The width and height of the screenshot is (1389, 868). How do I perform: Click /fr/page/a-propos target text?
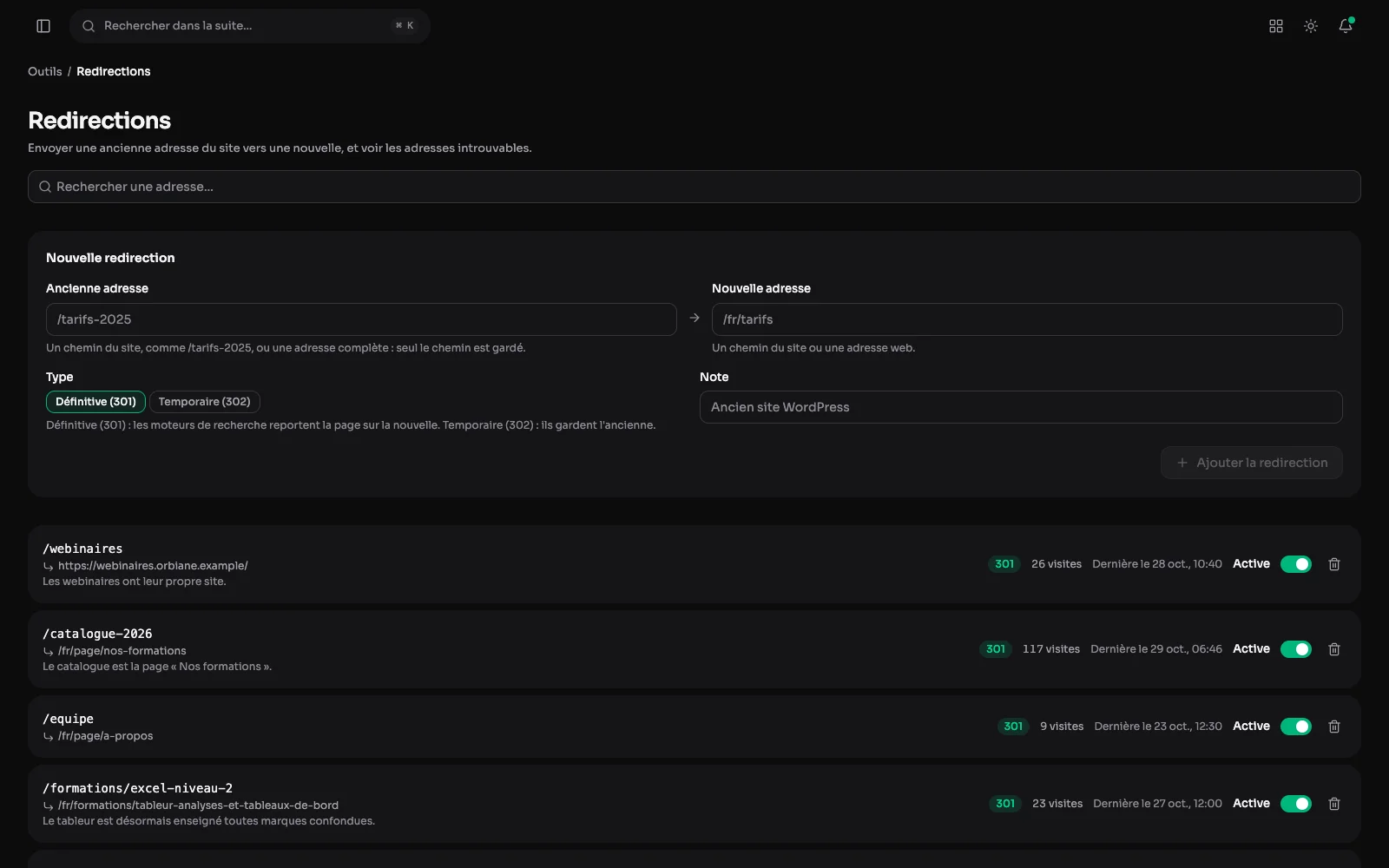106,736
